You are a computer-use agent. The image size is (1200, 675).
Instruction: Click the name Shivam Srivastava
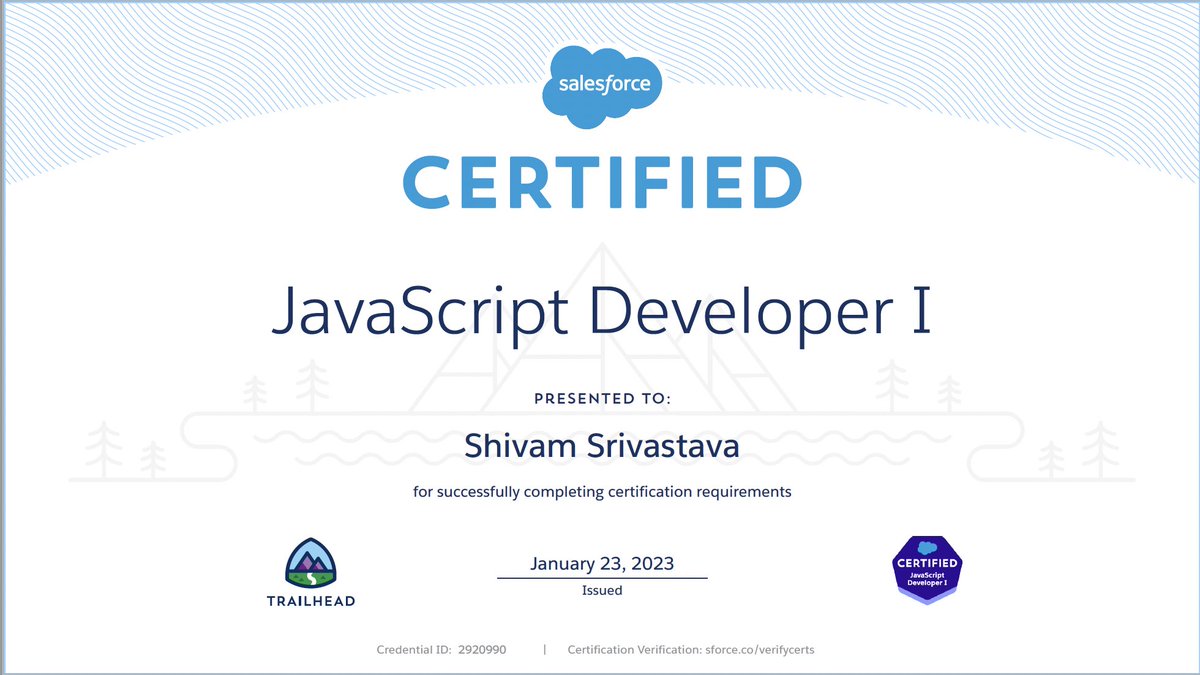pos(602,446)
